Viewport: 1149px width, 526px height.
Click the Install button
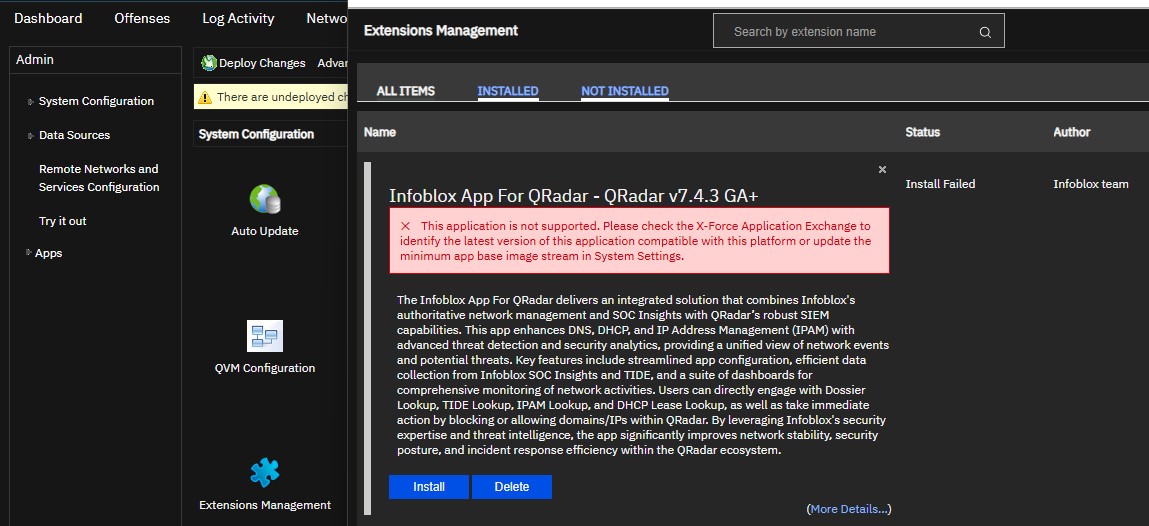point(429,486)
